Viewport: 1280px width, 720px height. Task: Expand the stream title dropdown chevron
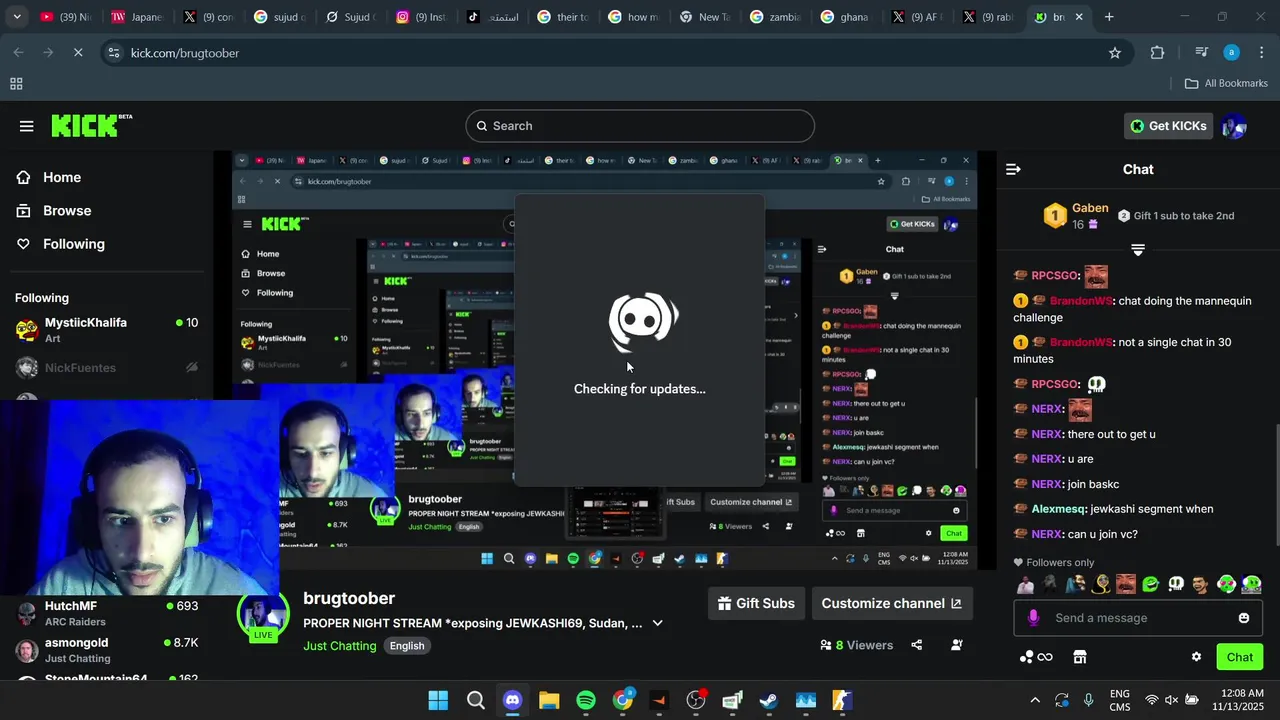click(657, 623)
